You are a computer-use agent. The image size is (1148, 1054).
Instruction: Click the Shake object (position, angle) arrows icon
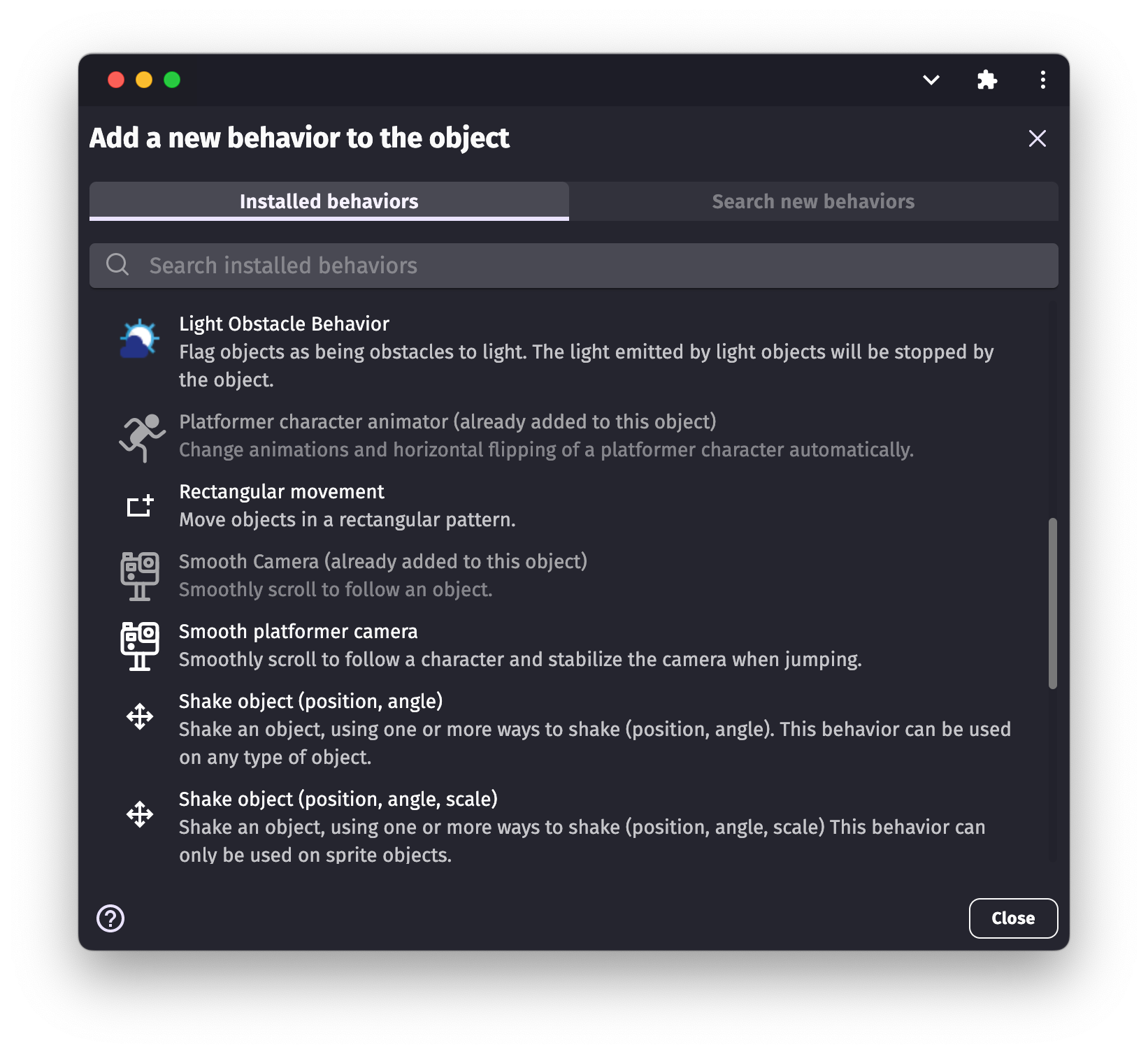pos(140,716)
